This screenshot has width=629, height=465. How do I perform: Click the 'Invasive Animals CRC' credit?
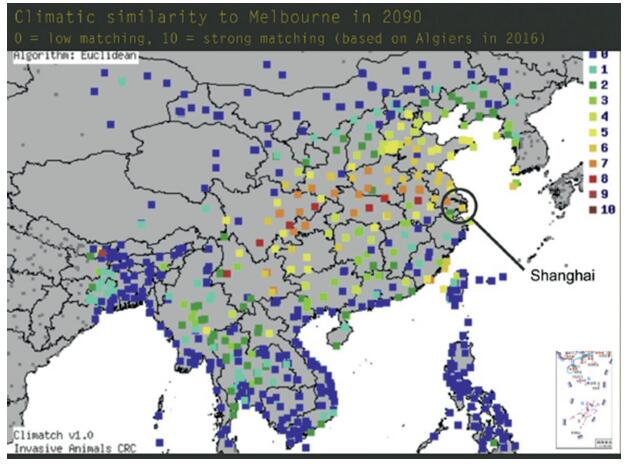74,448
